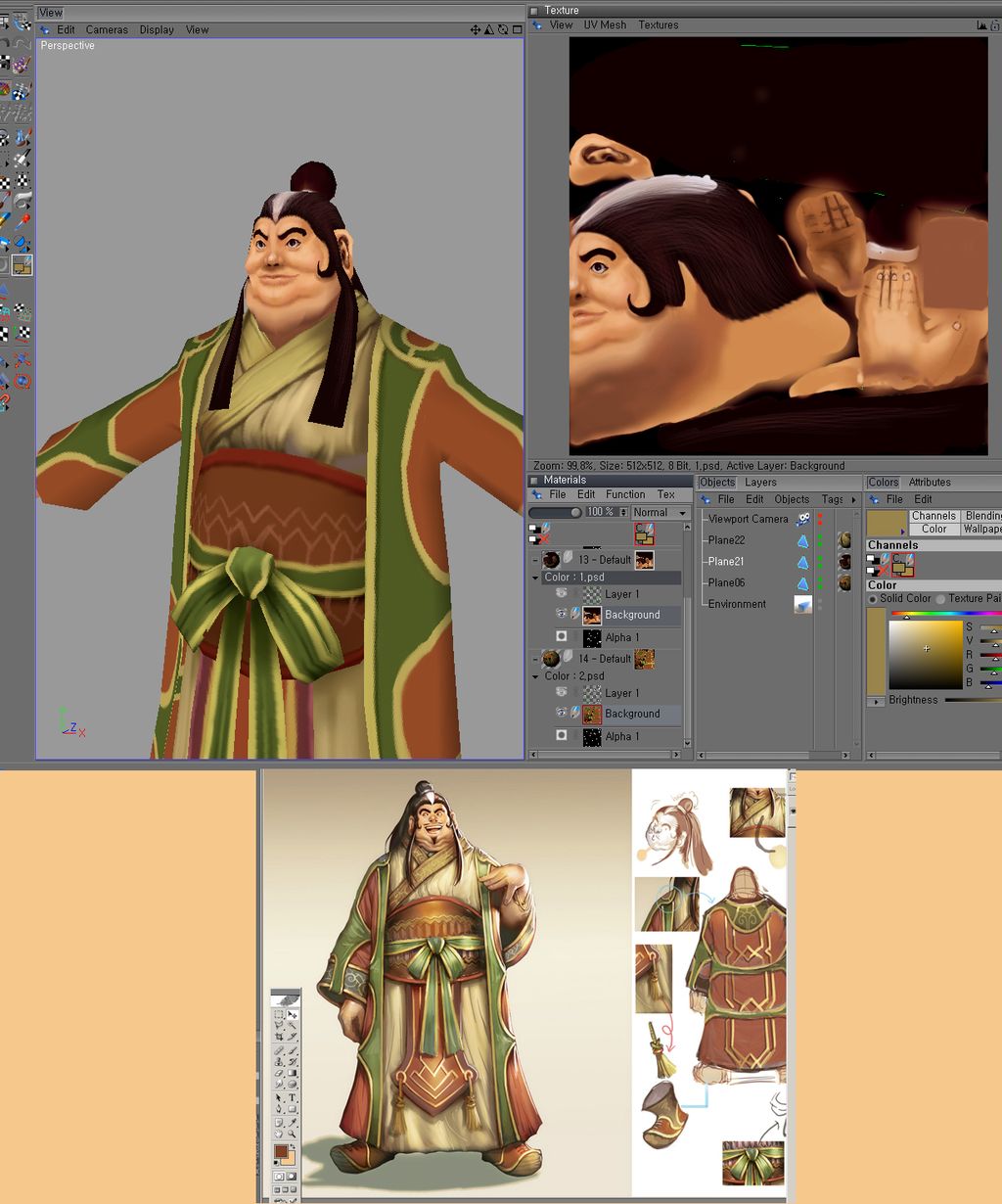Click the hue spectrum slider
This screenshot has width=1002, height=1204.
pos(945,614)
